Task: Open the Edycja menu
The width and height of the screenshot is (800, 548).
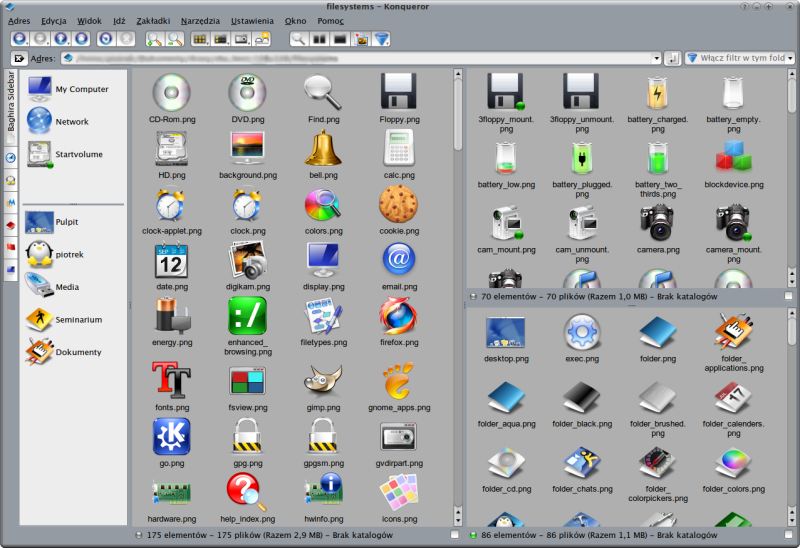Action: point(54,21)
